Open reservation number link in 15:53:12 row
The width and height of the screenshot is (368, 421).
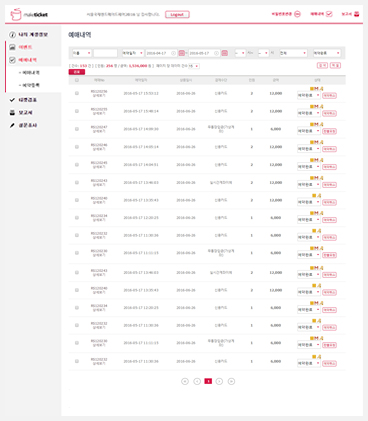click(x=99, y=91)
